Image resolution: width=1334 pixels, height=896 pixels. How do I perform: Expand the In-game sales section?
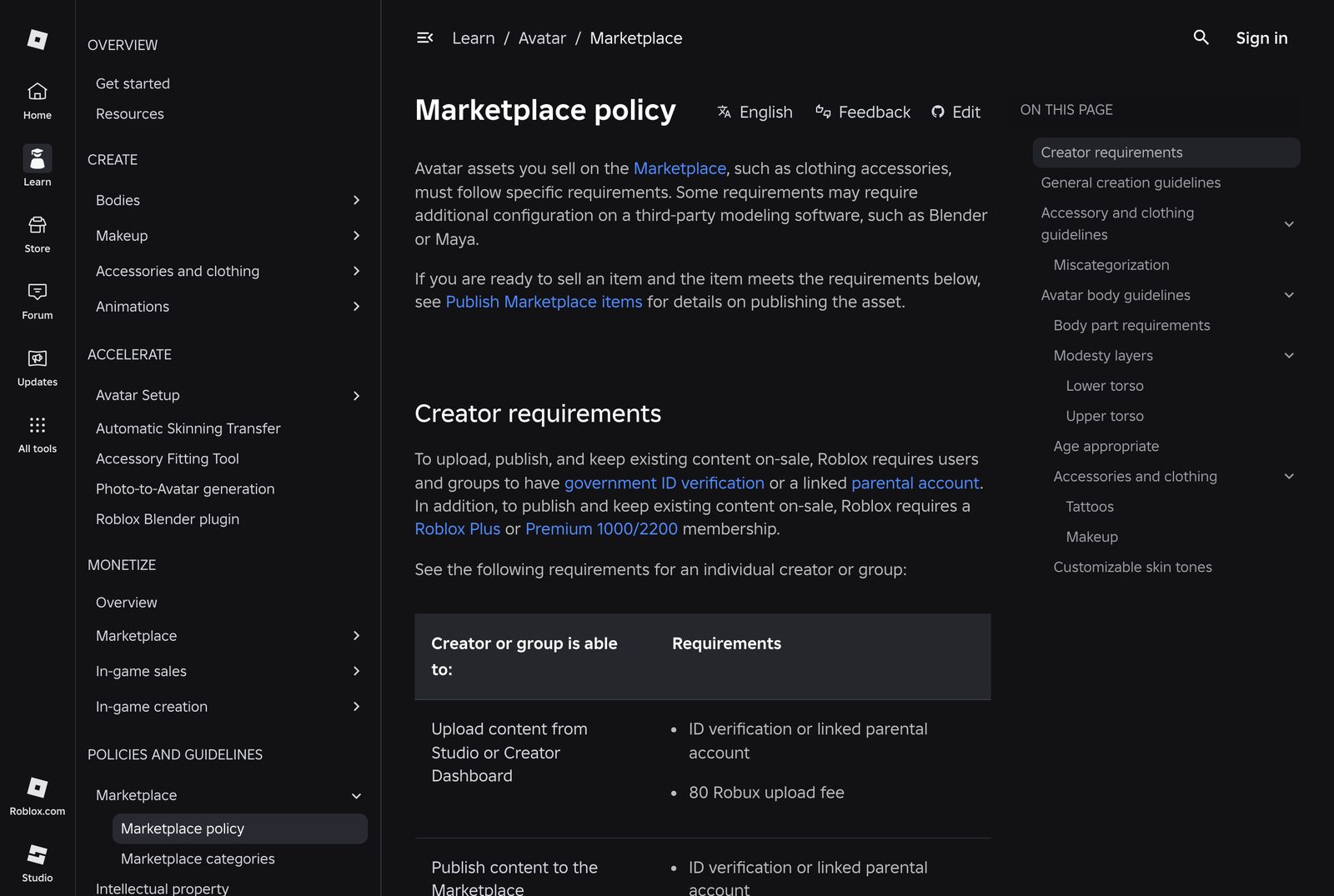tap(356, 671)
